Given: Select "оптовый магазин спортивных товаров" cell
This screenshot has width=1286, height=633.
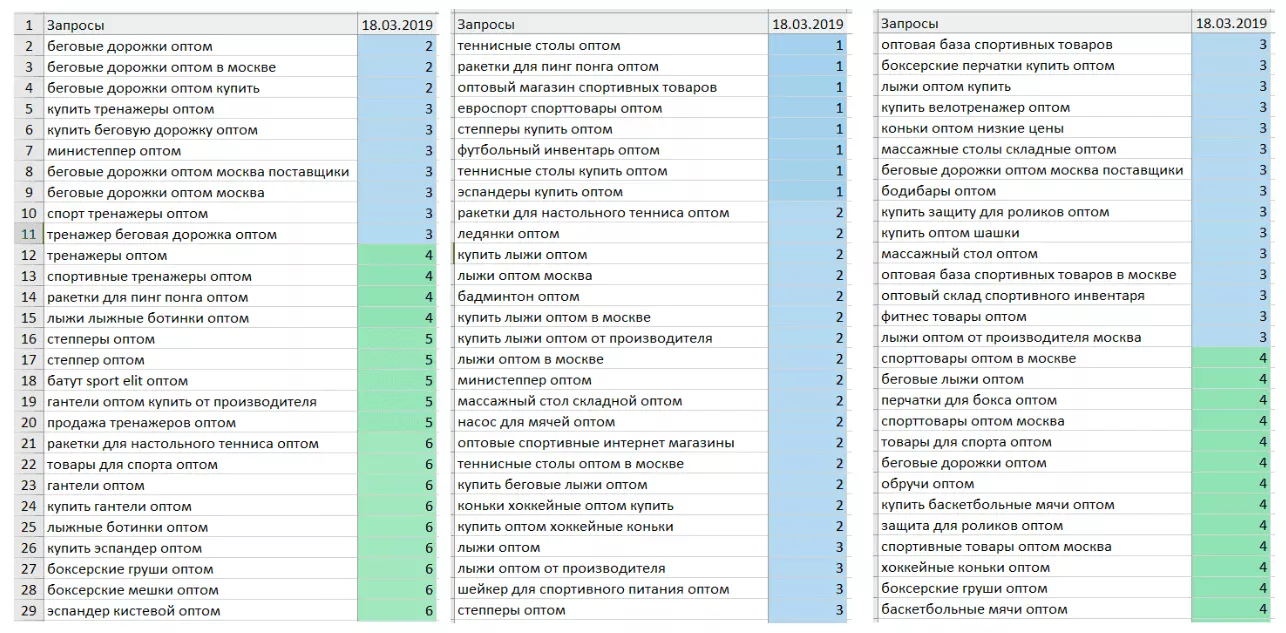Looking at the screenshot, I should click(612, 87).
